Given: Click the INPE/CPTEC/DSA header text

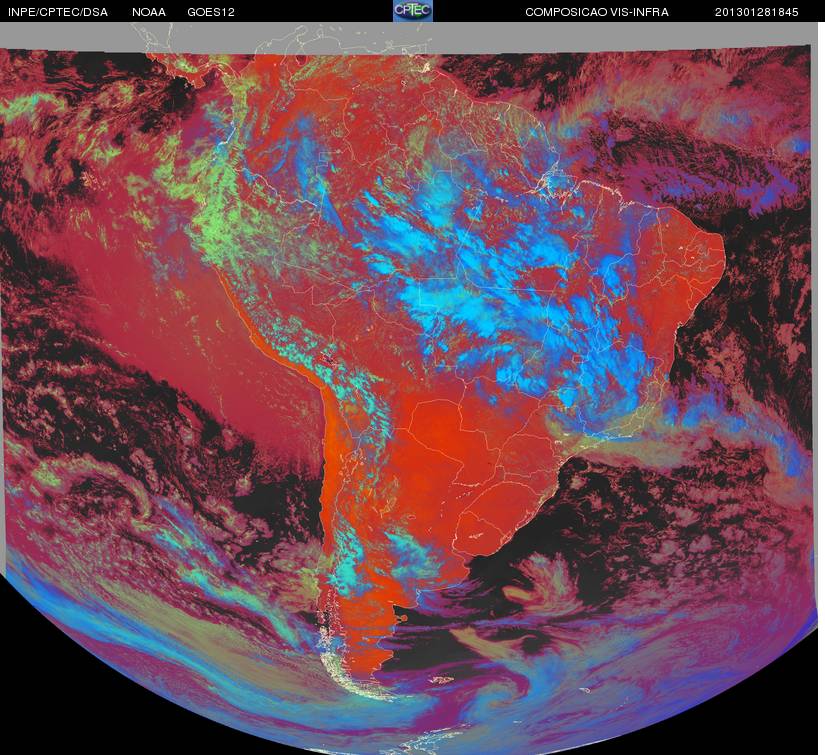Looking at the screenshot, I should coord(58,12).
